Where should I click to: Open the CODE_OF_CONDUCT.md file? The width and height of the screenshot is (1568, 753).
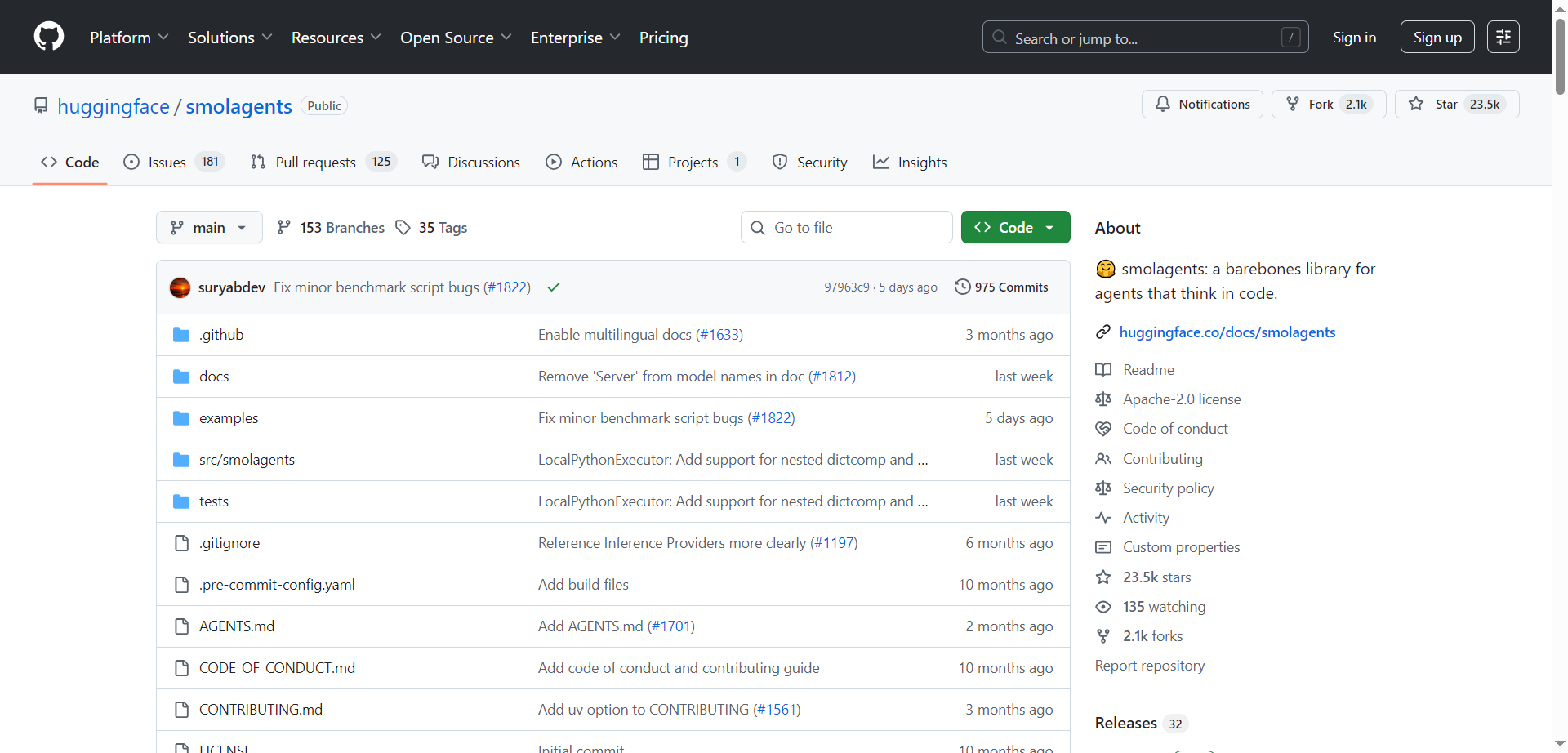click(x=277, y=668)
